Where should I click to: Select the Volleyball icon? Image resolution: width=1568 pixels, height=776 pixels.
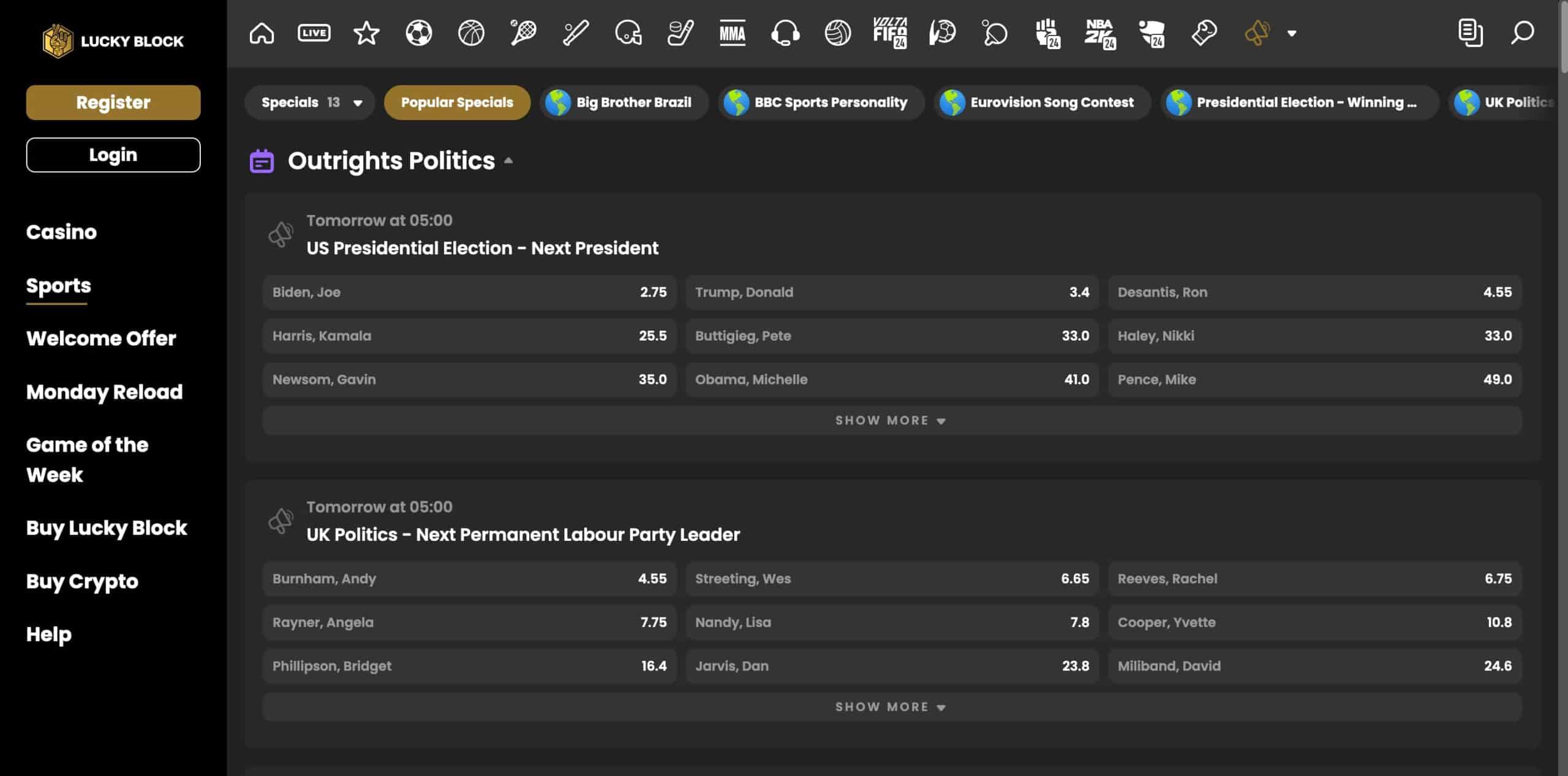click(x=837, y=33)
